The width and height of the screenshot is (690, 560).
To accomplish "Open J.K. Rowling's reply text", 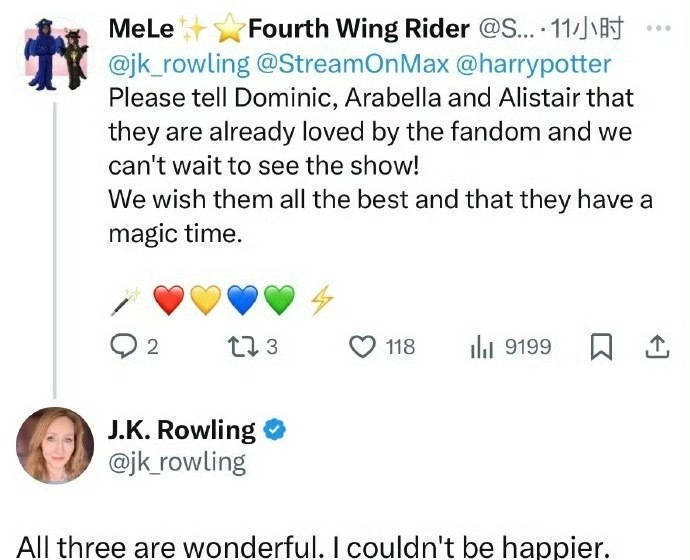I will point(311,546).
